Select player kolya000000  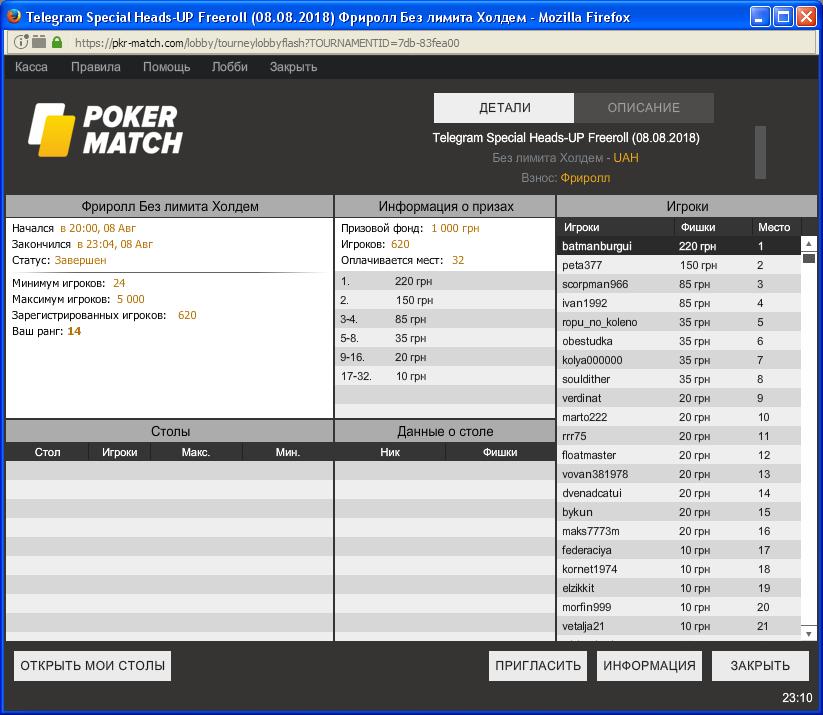[679, 360]
